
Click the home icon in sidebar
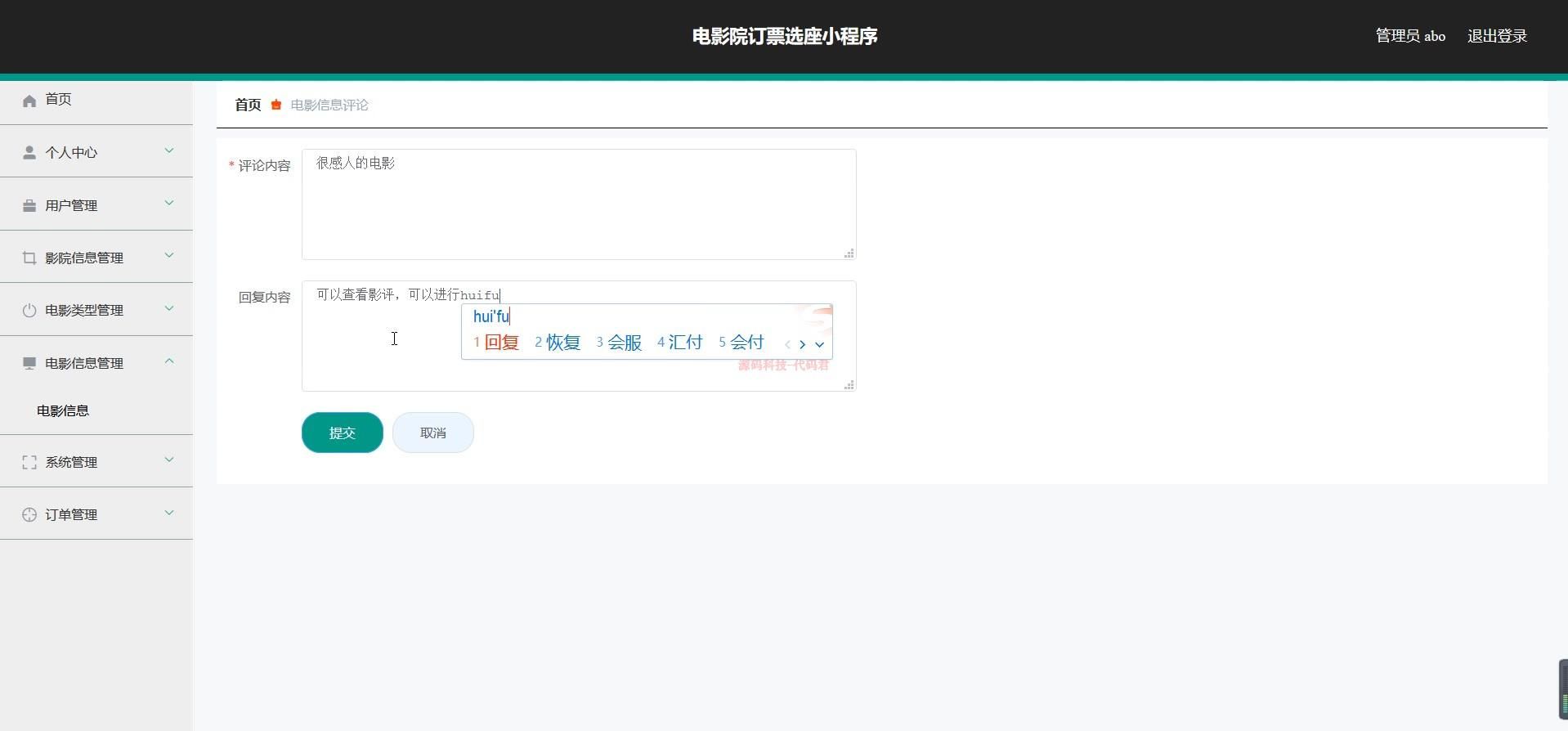pyautogui.click(x=29, y=101)
